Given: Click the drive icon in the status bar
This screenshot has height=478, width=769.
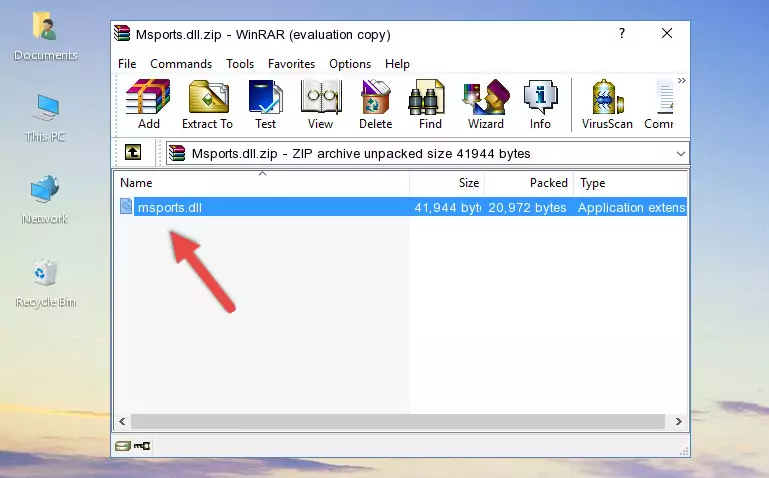Looking at the screenshot, I should tap(123, 446).
